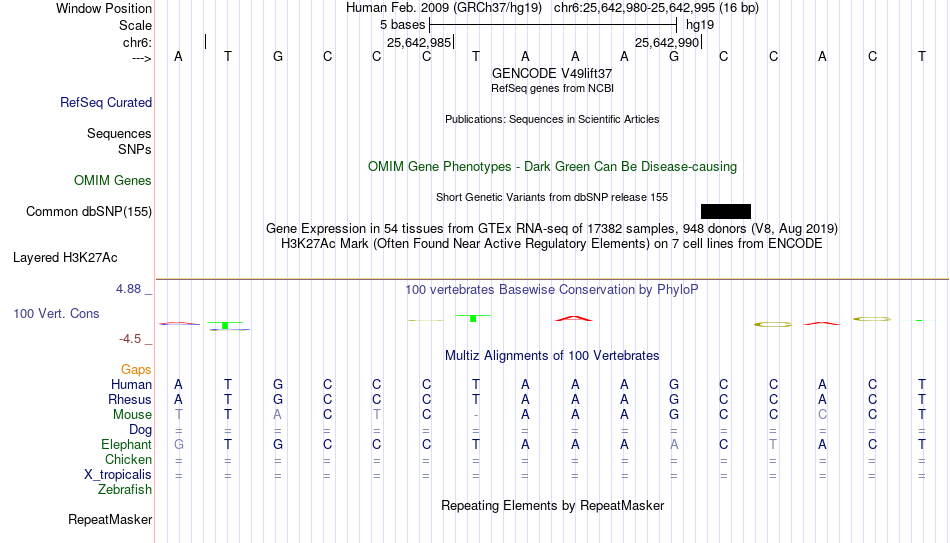Click 'Short Genetic Variants from dbSNP release 155'
This screenshot has height=543, width=950.
(x=552, y=198)
